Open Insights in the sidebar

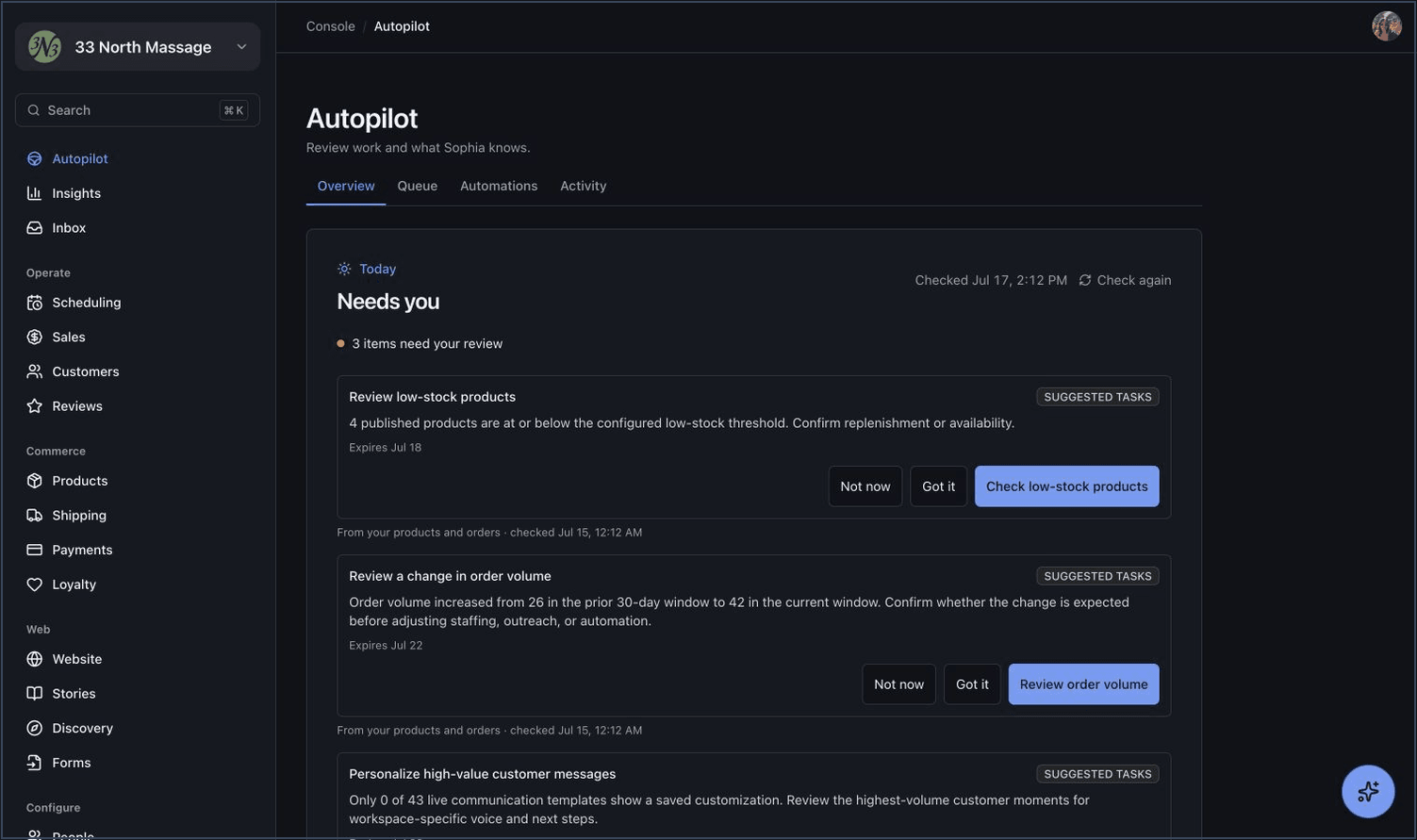138,193
